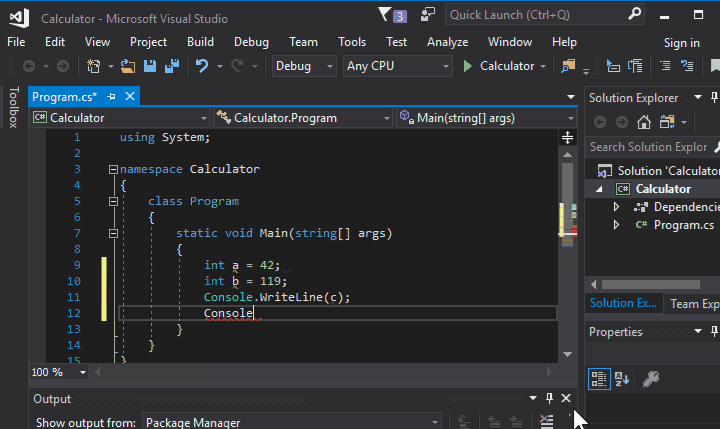Image resolution: width=720 pixels, height=429 pixels.
Task: Click the split editor window handle
Action: 568,137
